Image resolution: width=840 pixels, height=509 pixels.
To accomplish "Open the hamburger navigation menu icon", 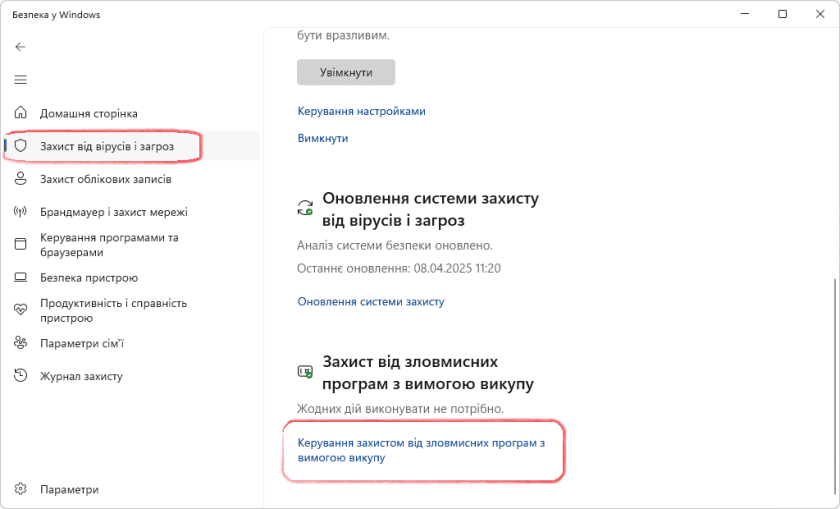I will 20,80.
